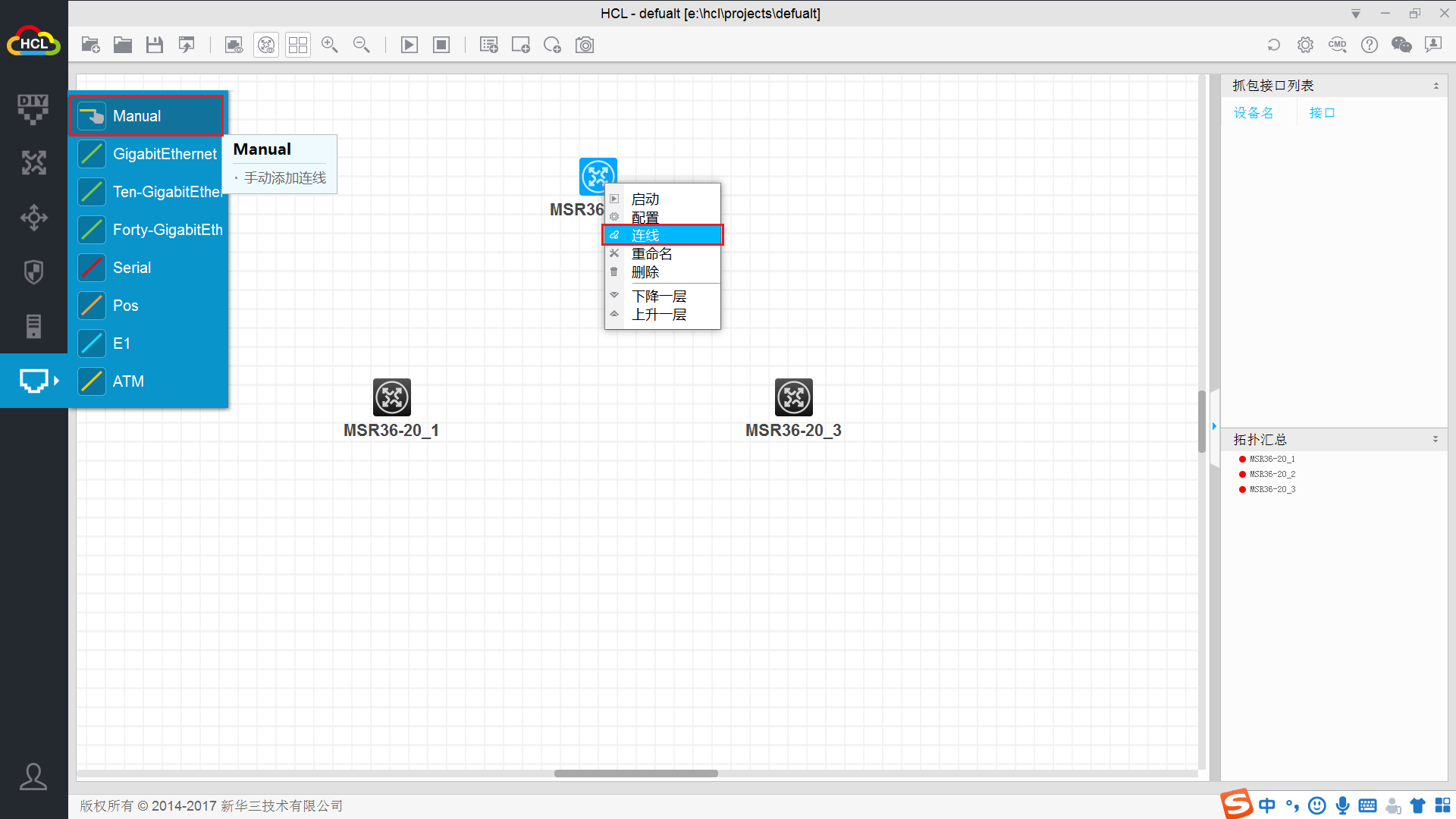Image resolution: width=1456 pixels, height=819 pixels.
Task: Click the add text note toolbar icon
Action: [x=489, y=45]
